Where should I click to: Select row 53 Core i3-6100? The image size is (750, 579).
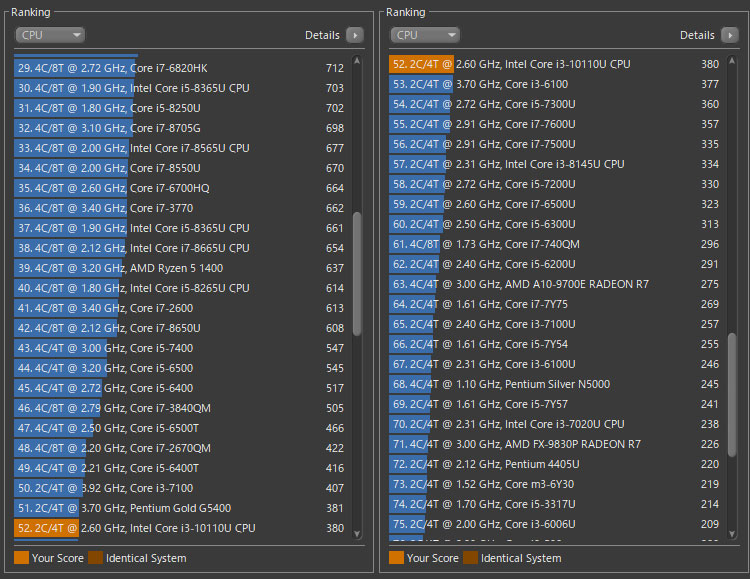[557, 84]
